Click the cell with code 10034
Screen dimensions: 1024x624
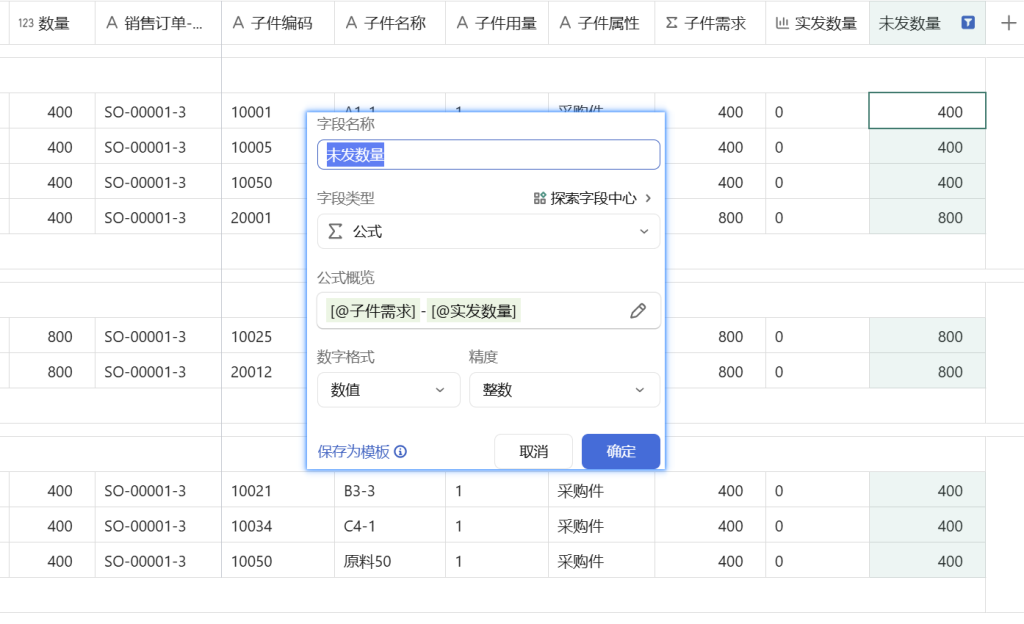click(x=278, y=525)
